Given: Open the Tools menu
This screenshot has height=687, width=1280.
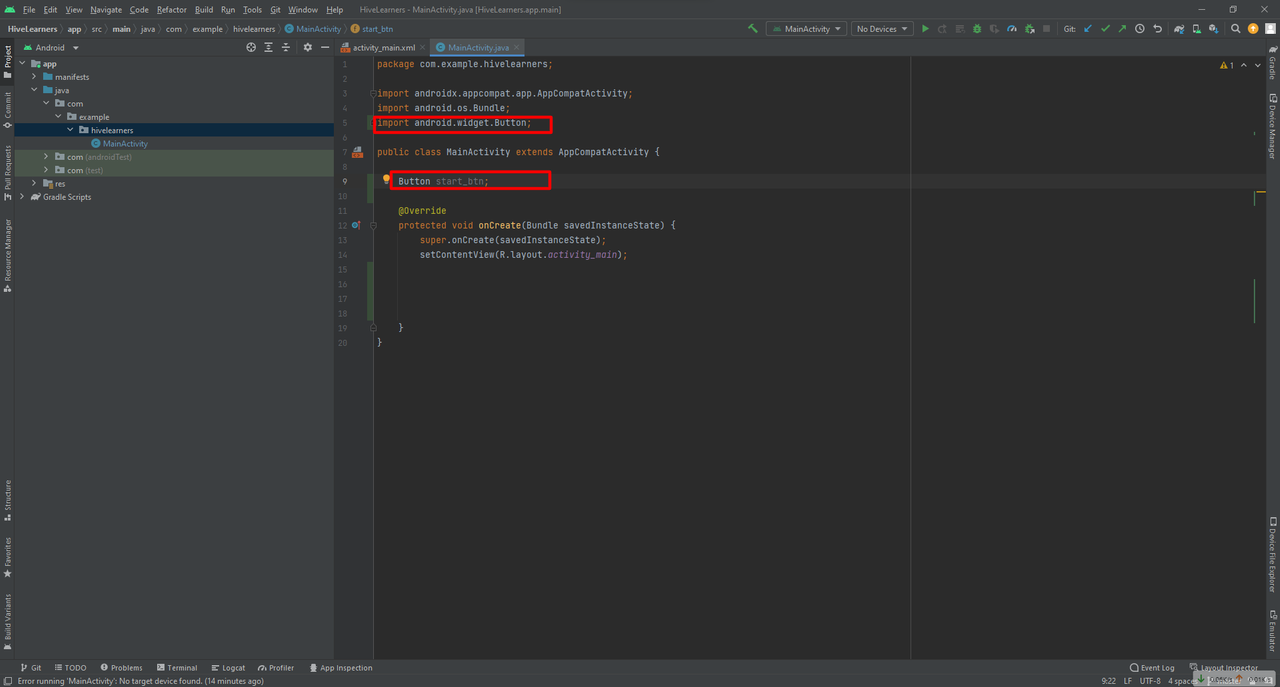Looking at the screenshot, I should [x=252, y=10].
